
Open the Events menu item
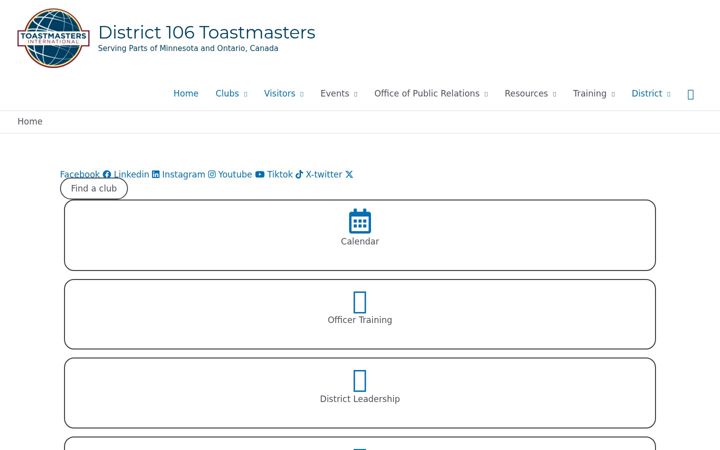[335, 93]
